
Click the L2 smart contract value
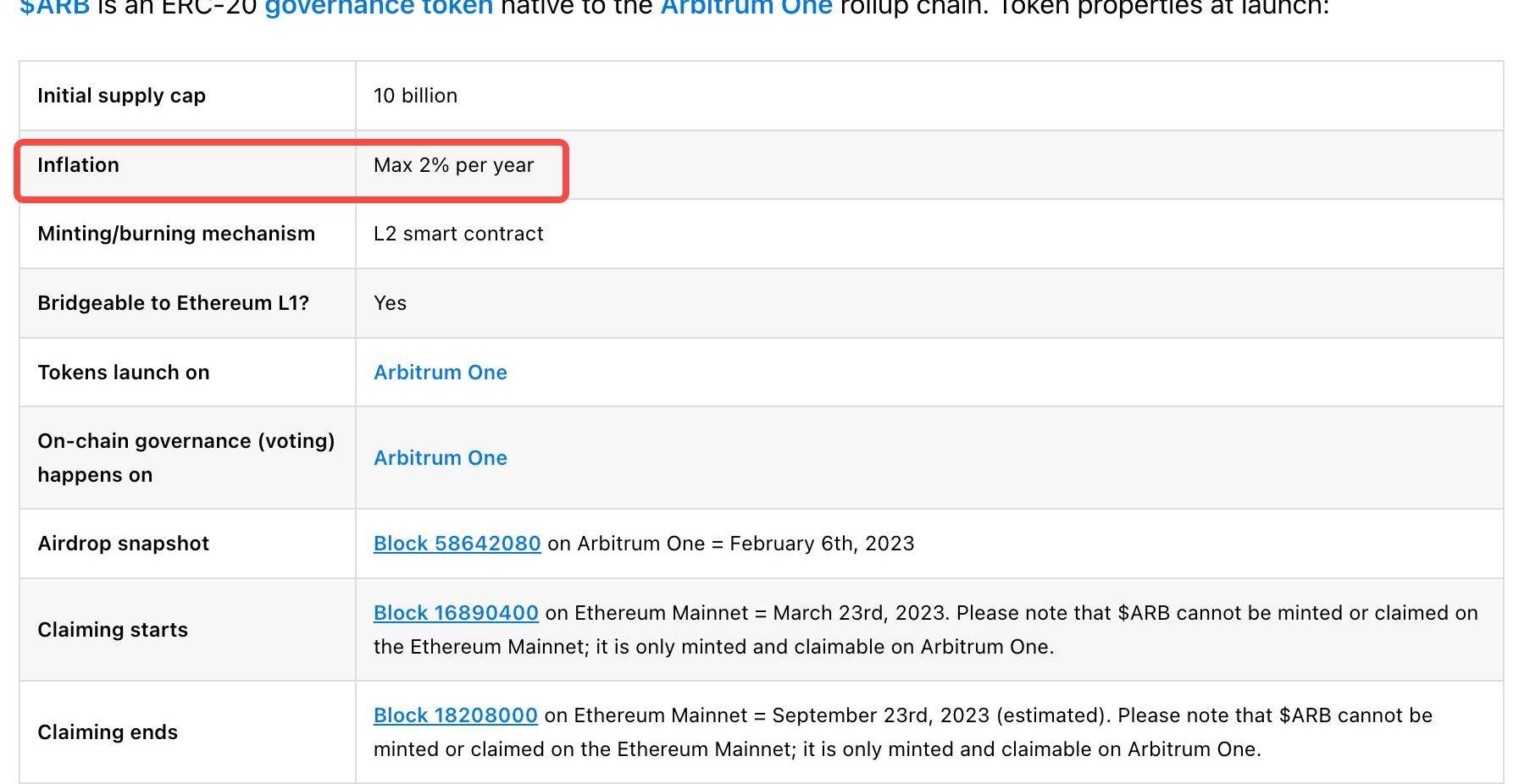458,234
